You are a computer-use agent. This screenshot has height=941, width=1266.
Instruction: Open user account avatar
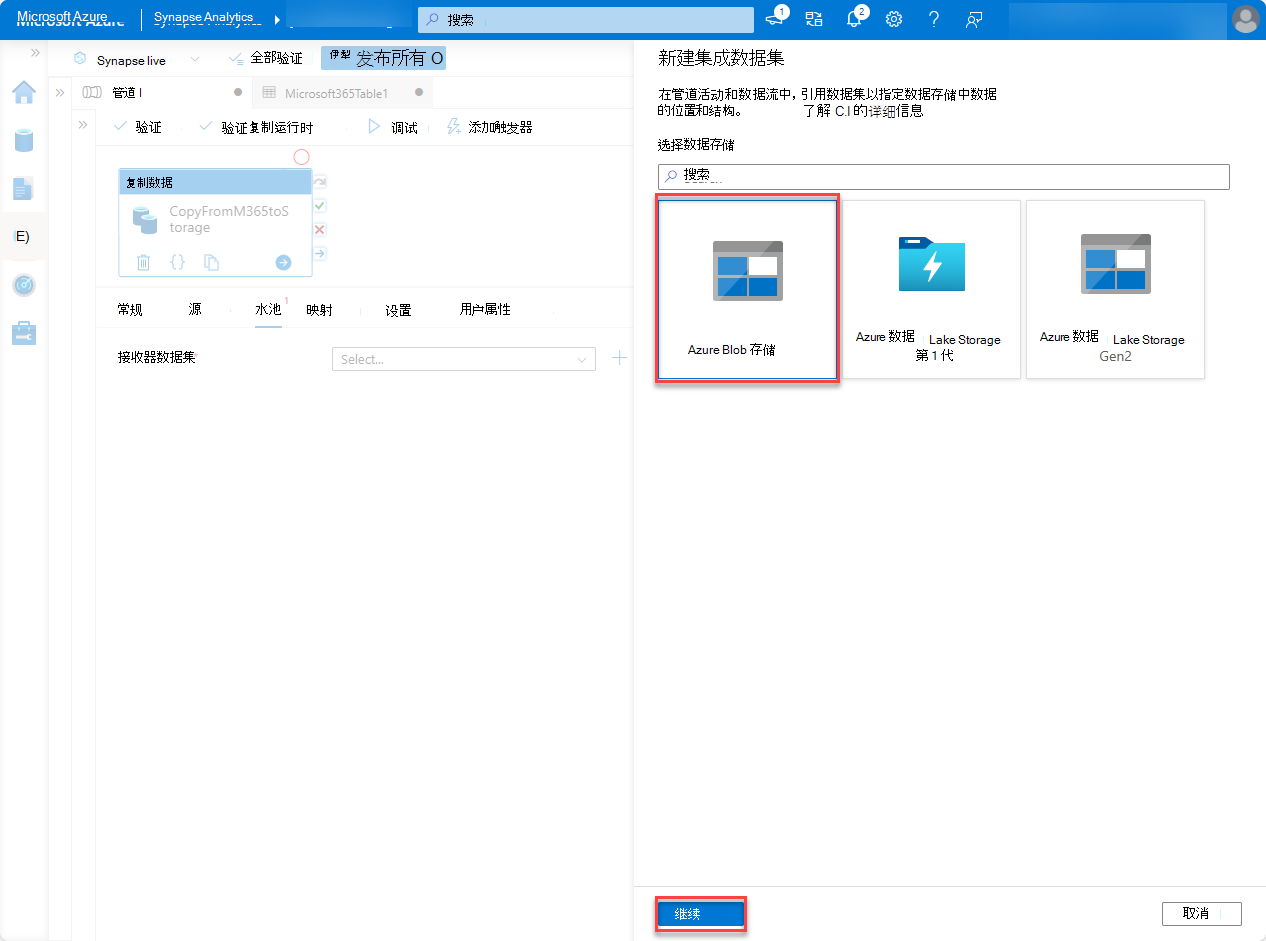1245,19
